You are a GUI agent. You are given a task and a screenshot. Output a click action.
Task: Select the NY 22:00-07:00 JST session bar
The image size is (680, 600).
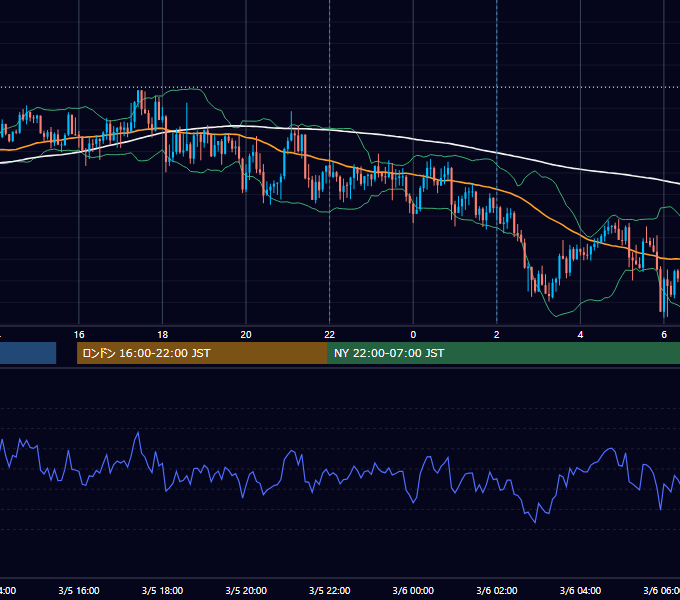[503, 353]
